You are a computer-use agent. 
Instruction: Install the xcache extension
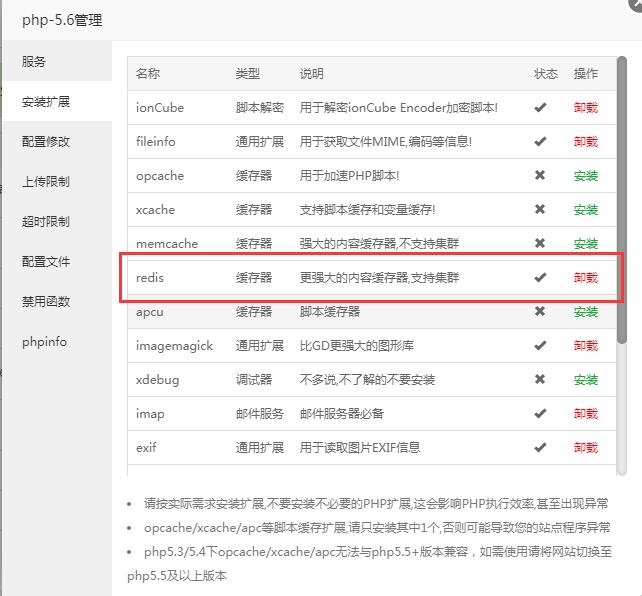coord(585,210)
